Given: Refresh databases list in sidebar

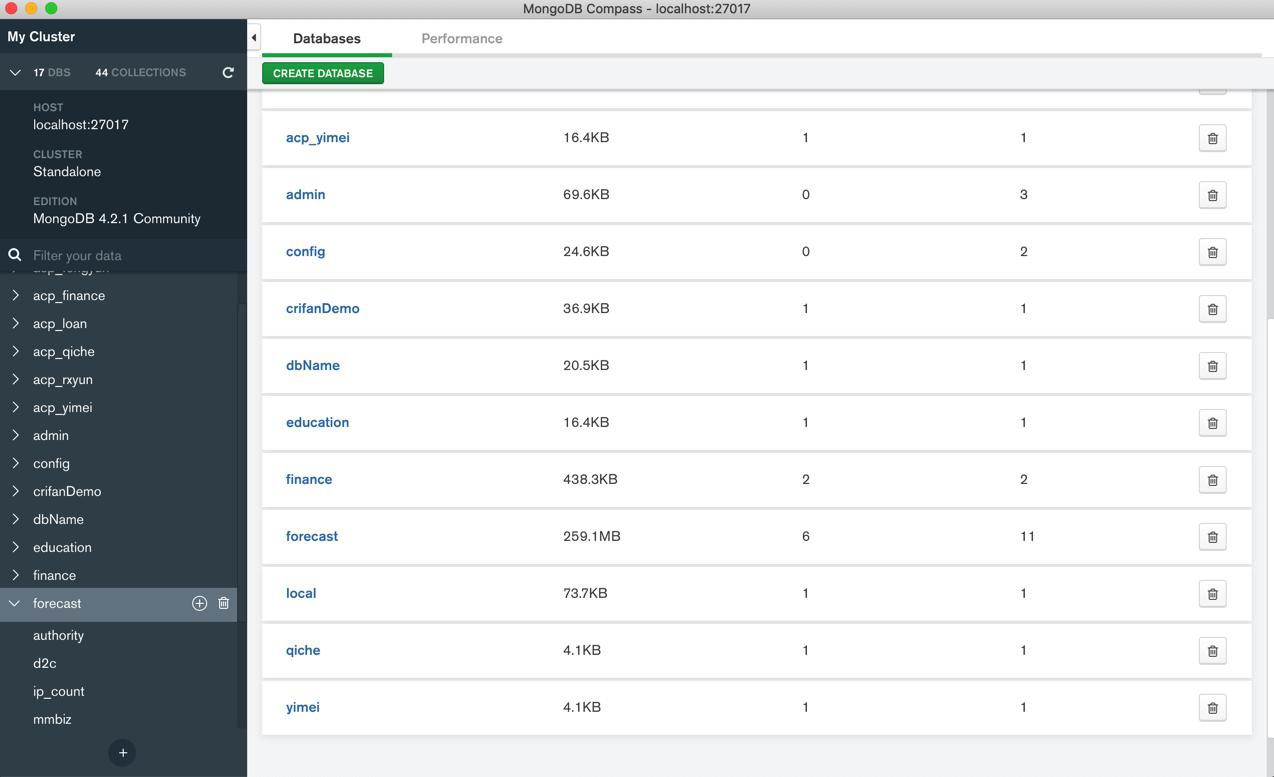Looking at the screenshot, I should [x=228, y=72].
